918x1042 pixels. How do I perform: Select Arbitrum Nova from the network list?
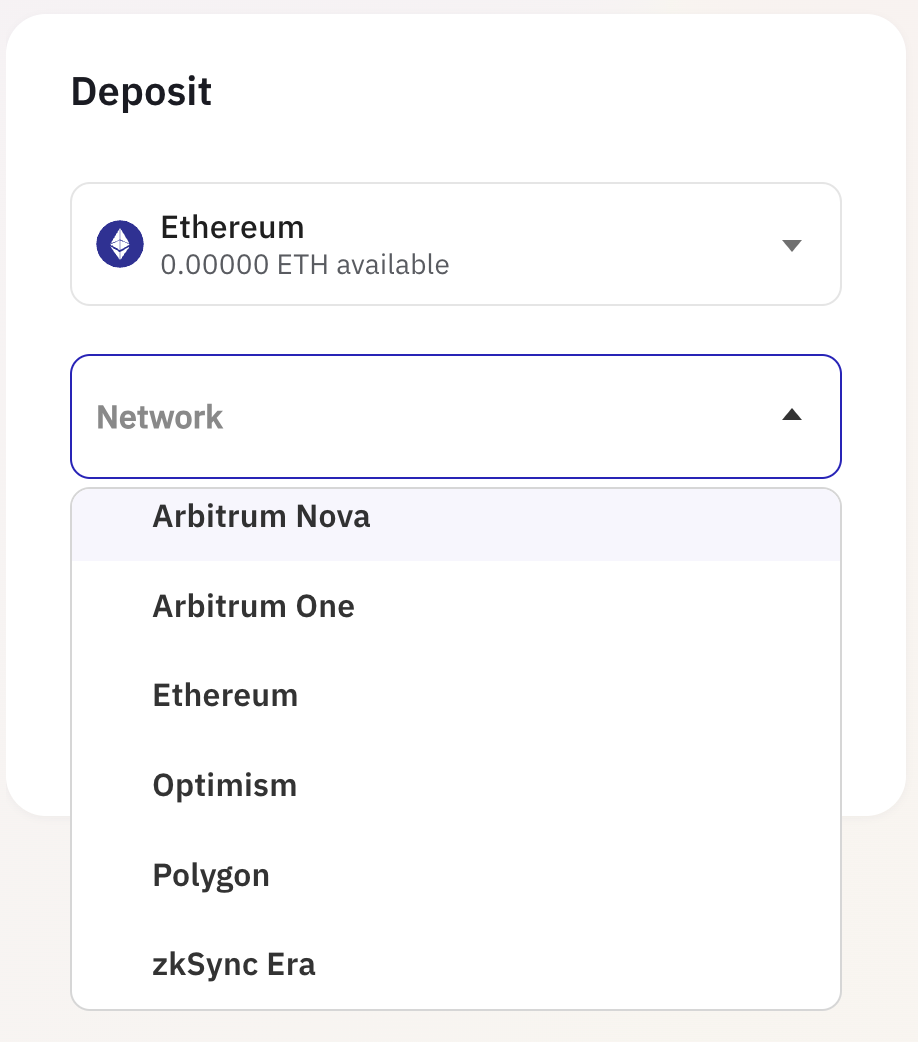(260, 516)
